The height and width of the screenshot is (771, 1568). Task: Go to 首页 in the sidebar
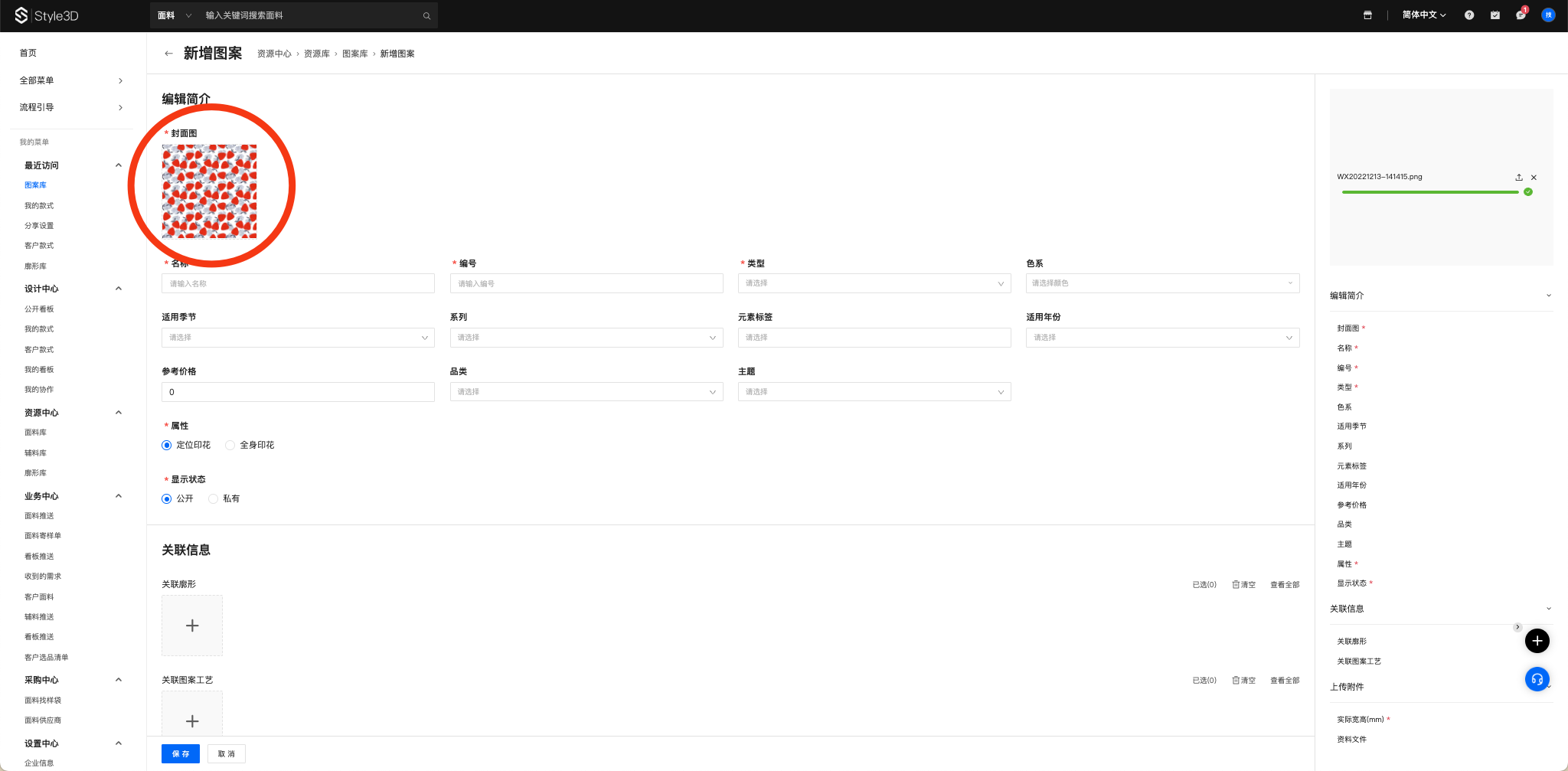(28, 53)
